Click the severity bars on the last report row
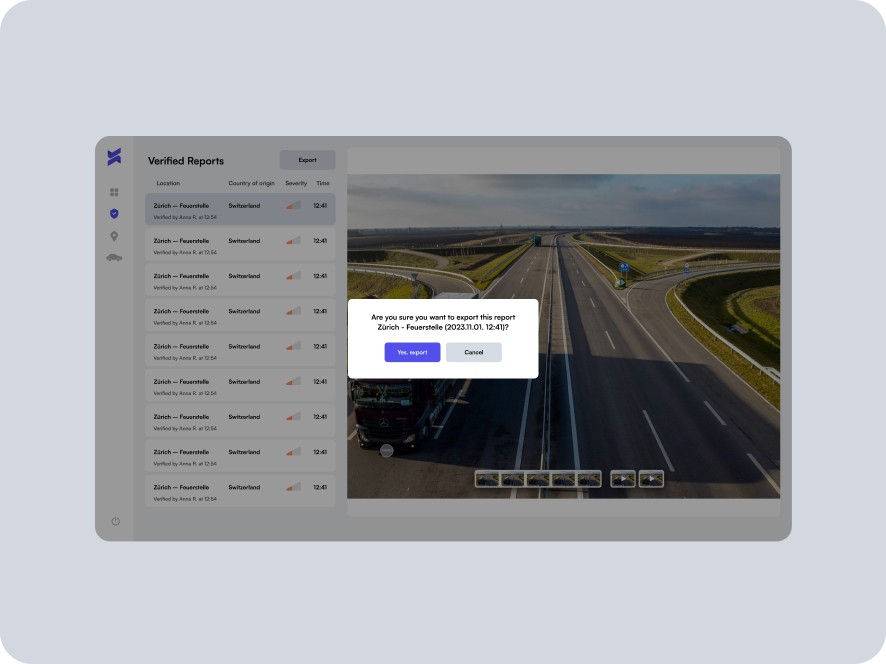The height and width of the screenshot is (664, 886). pyautogui.click(x=293, y=486)
